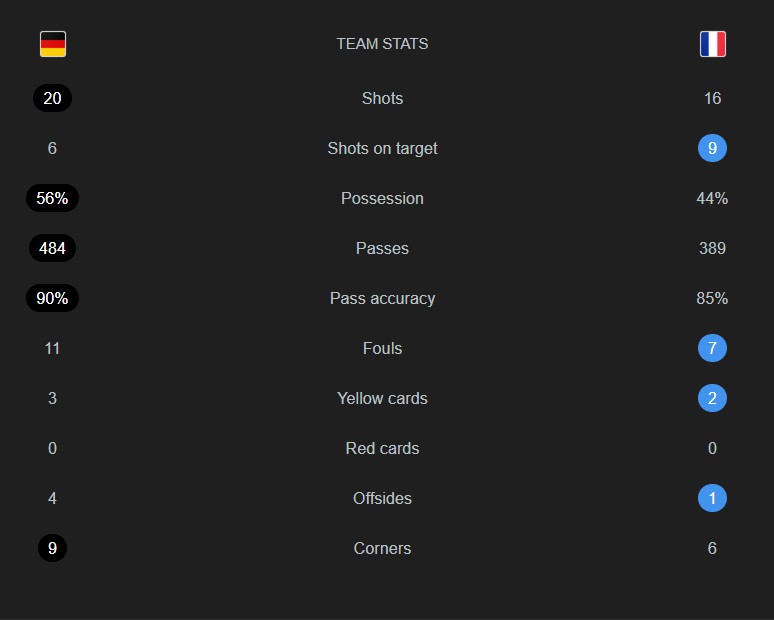Select the Corners stat label

click(382, 548)
